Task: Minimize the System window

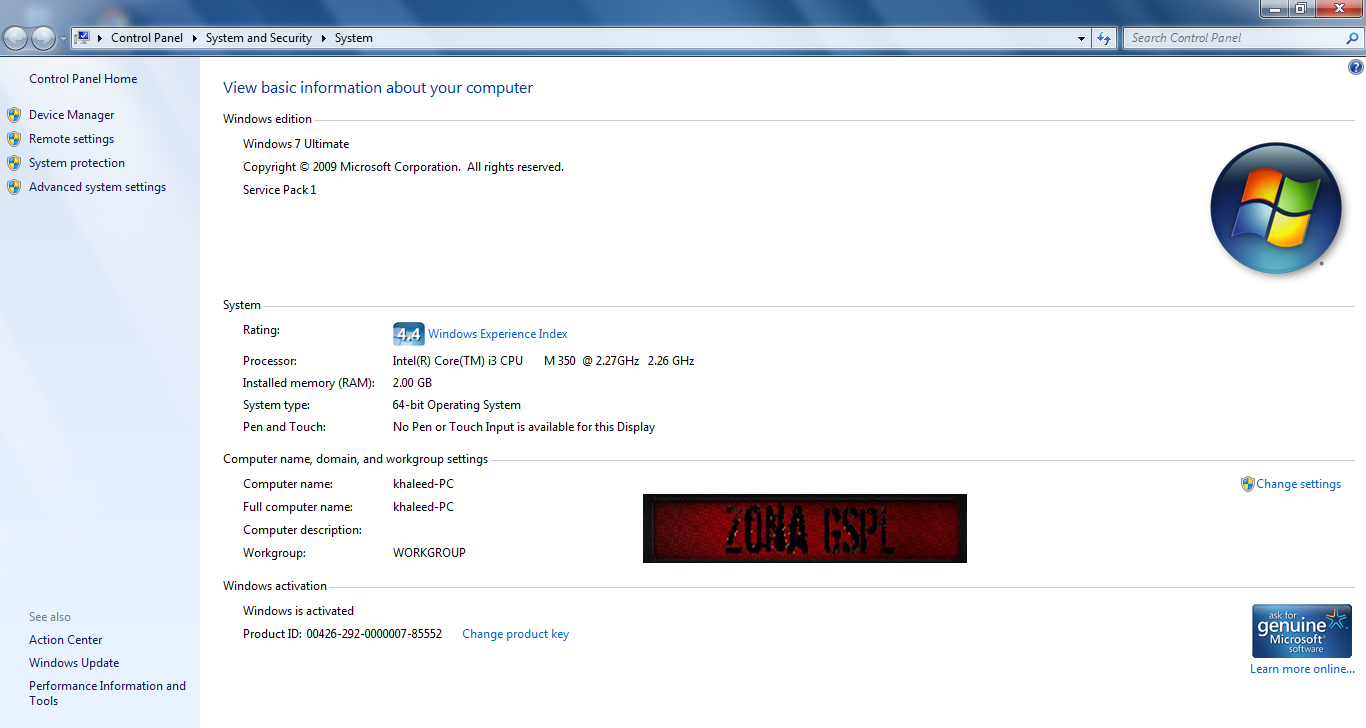Action: tap(1273, 8)
